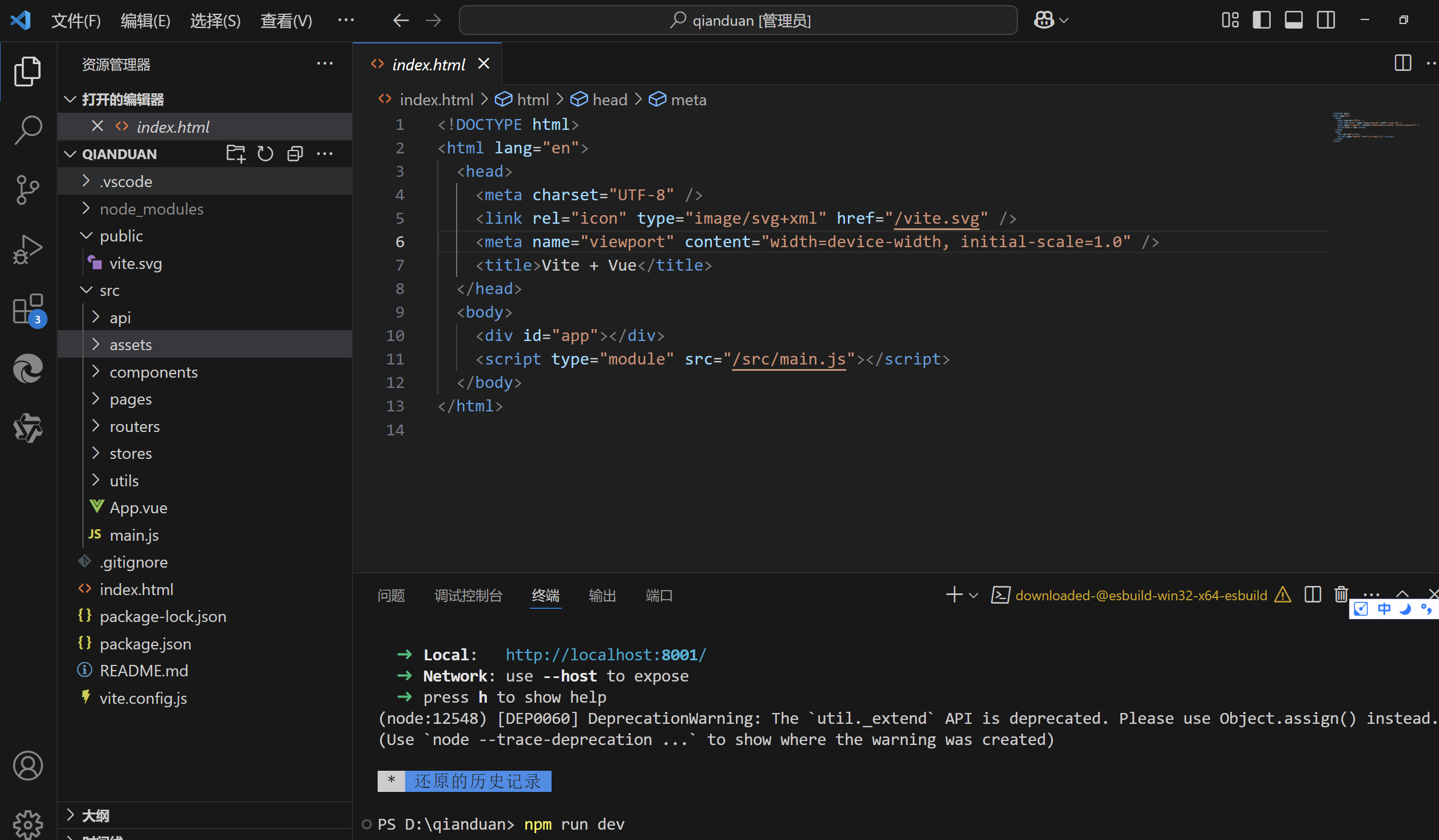The height and width of the screenshot is (840, 1439).
Task: Switch to the 问题 panel tab
Action: [391, 596]
